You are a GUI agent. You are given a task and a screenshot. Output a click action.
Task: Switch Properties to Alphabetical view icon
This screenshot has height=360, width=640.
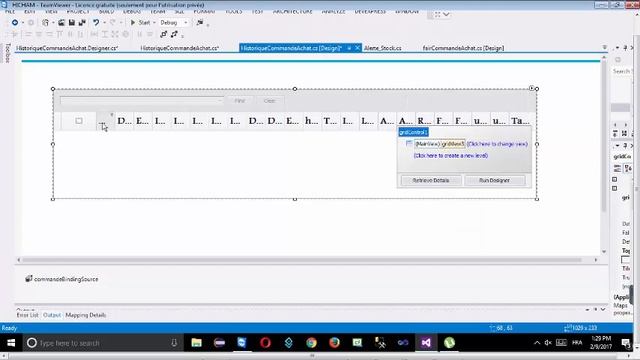click(628, 168)
